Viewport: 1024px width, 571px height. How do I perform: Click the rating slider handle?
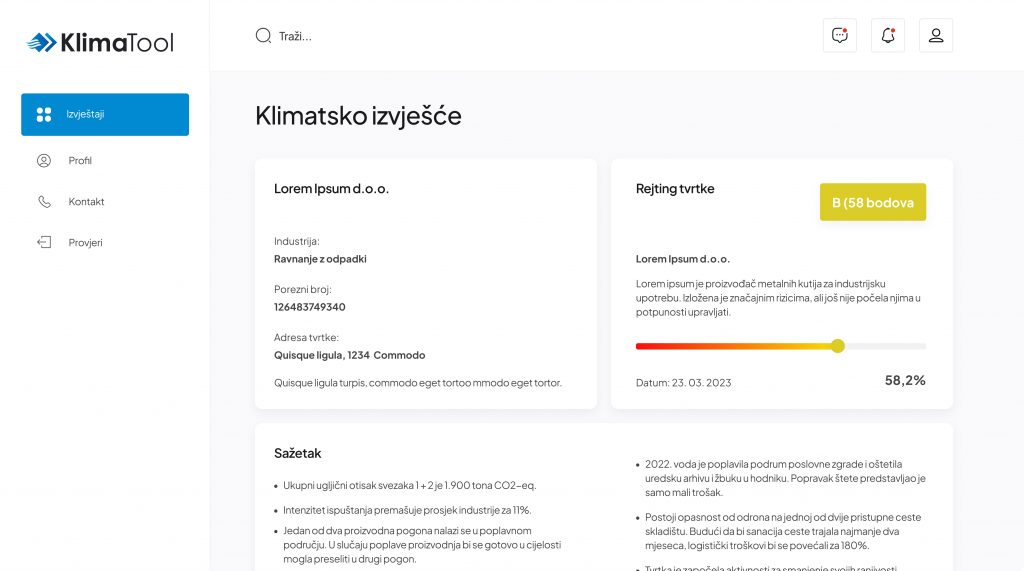pos(838,346)
